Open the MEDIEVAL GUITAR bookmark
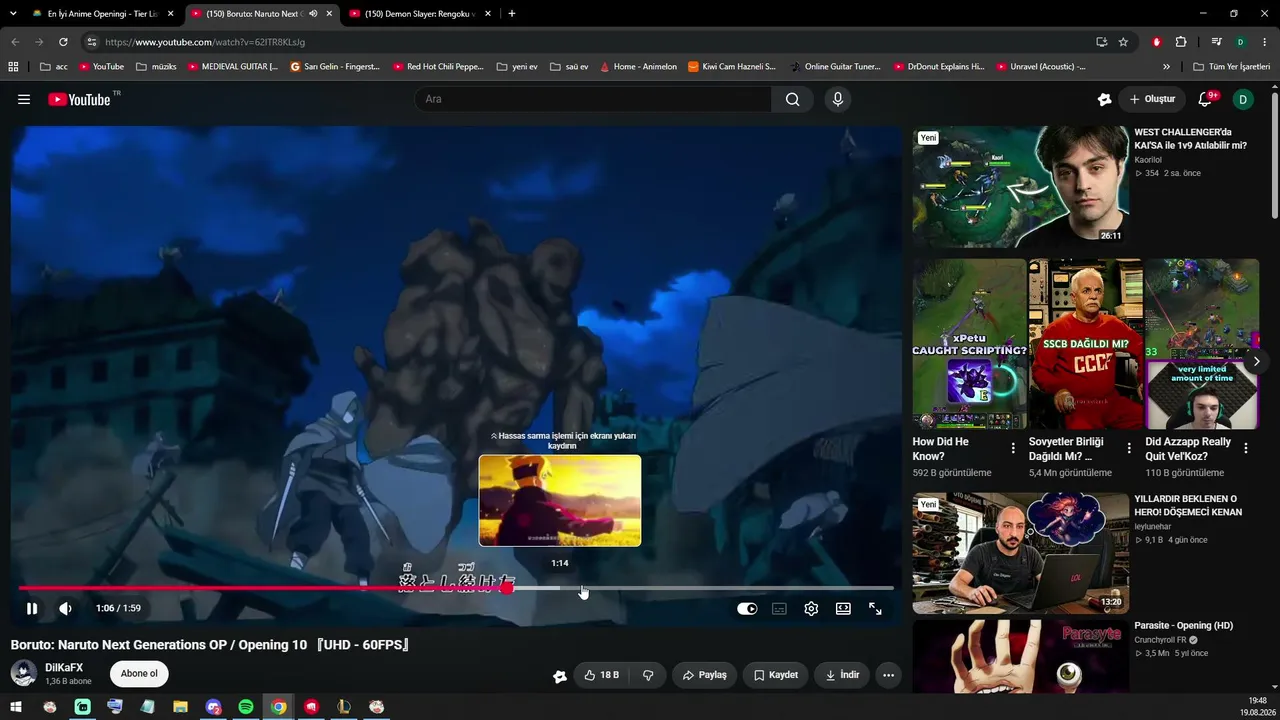The height and width of the screenshot is (720, 1280). click(x=233, y=67)
